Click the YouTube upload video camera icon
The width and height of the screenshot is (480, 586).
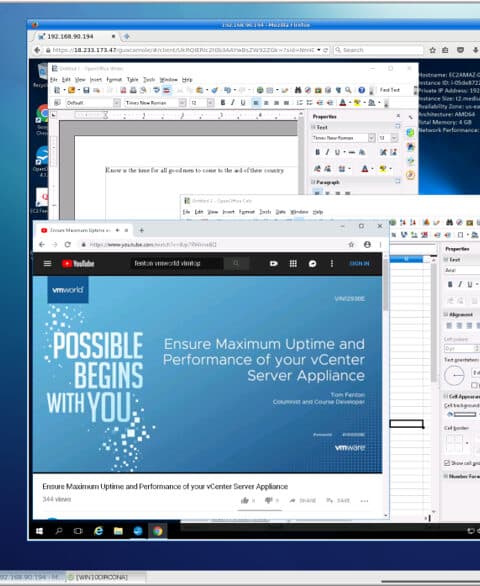tap(274, 263)
